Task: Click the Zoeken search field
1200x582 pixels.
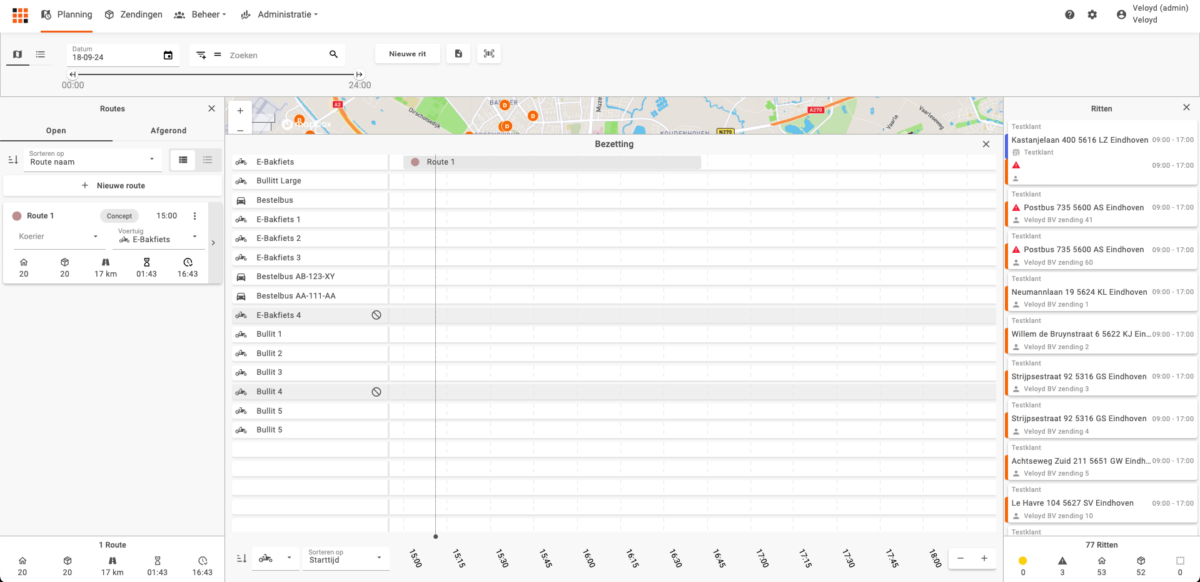Action: [x=277, y=56]
